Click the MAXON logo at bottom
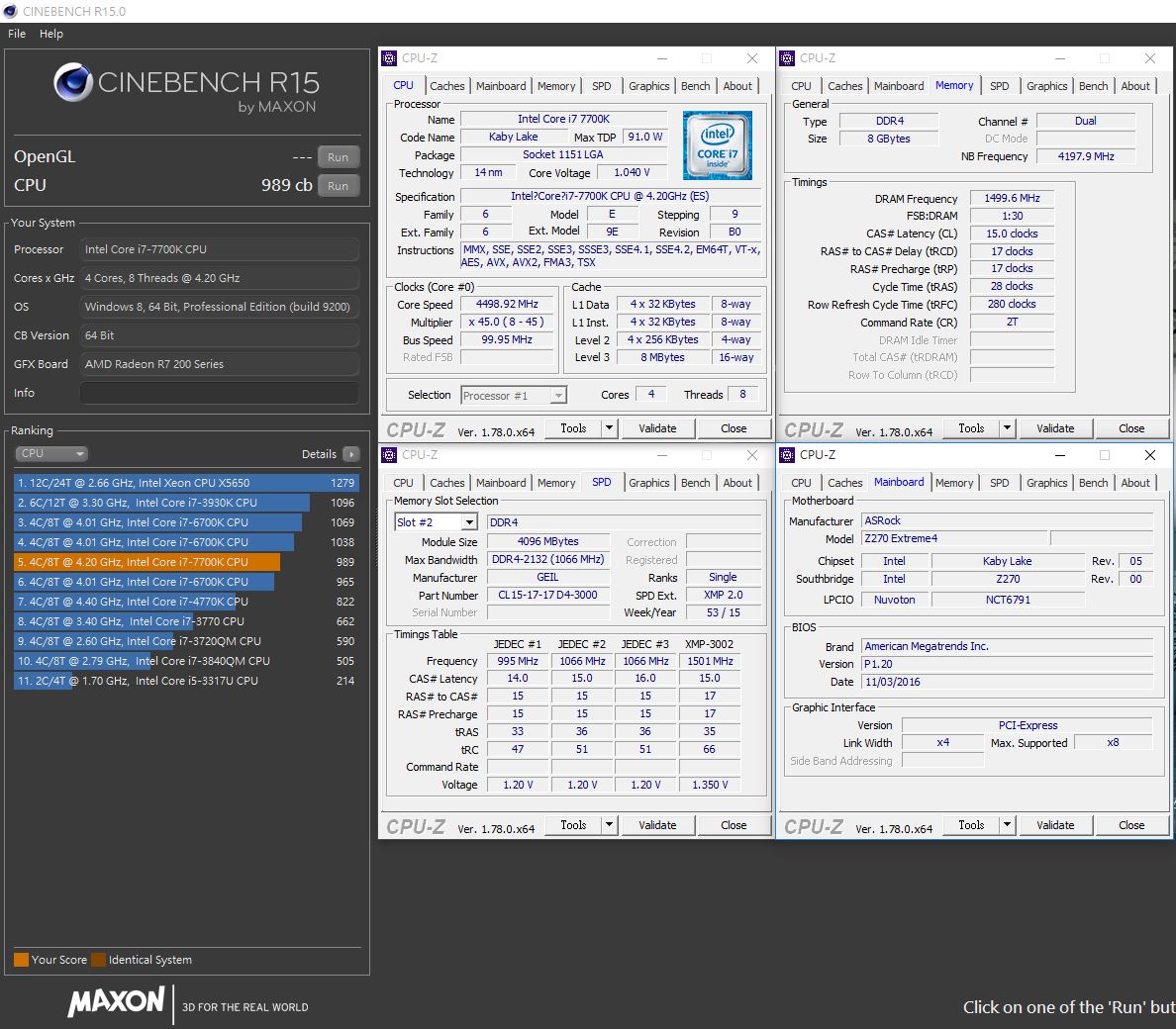1176x1029 pixels. click(x=116, y=1002)
